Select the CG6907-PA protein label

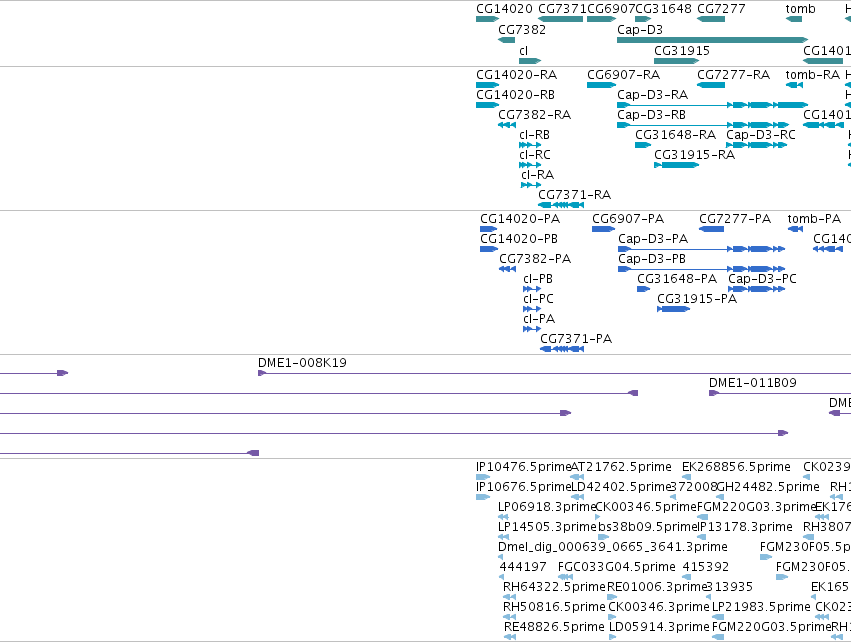click(x=627, y=219)
